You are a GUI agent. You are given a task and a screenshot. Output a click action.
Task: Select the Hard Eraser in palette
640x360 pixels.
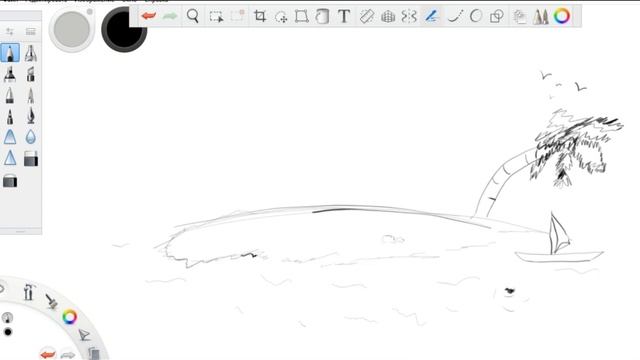click(31, 159)
